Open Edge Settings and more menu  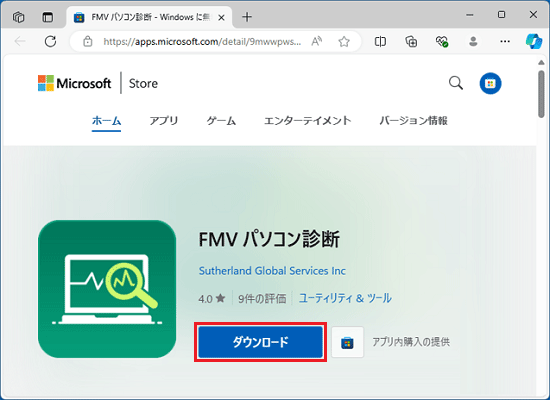(x=505, y=41)
